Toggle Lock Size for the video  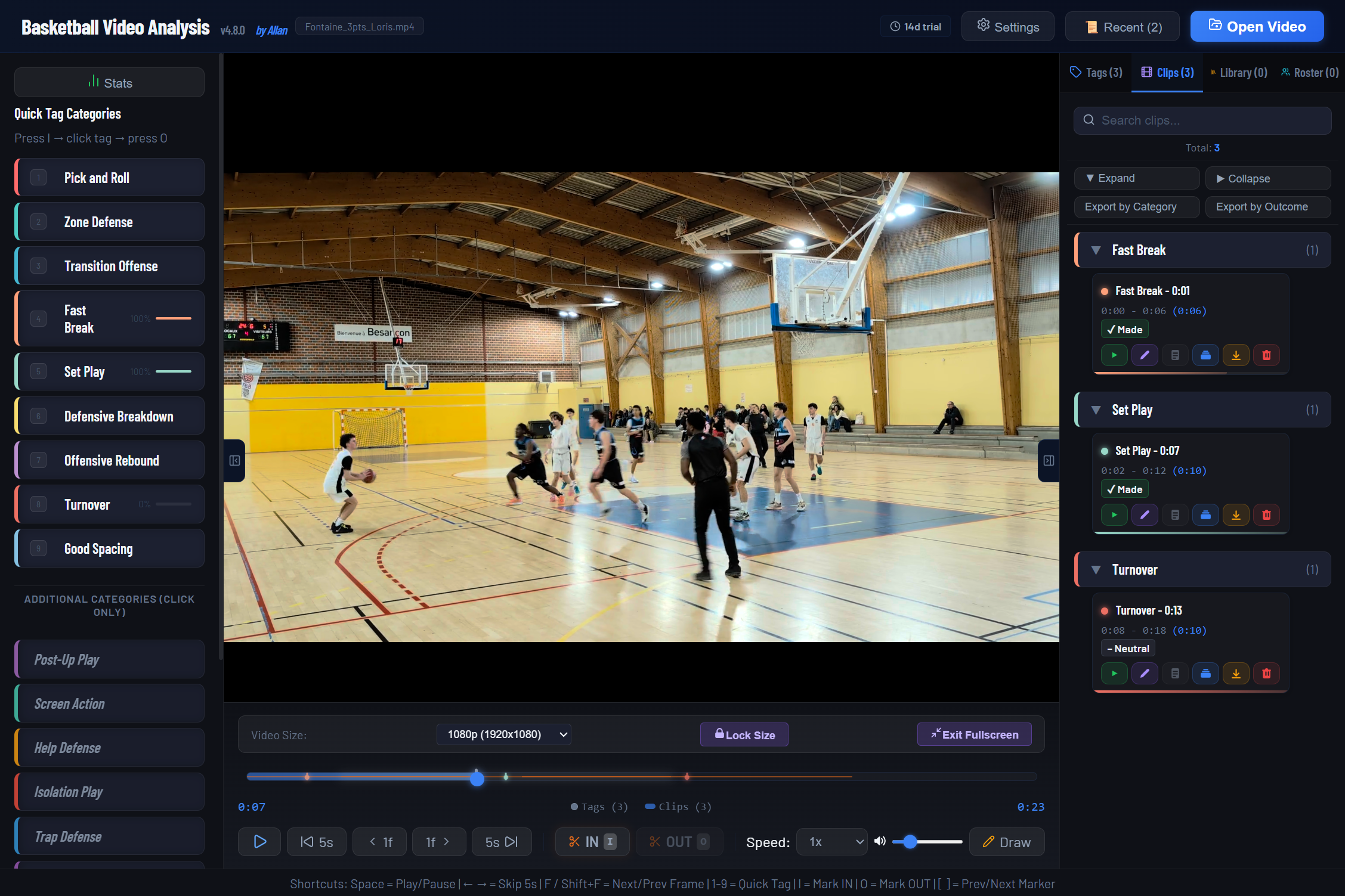coord(744,734)
